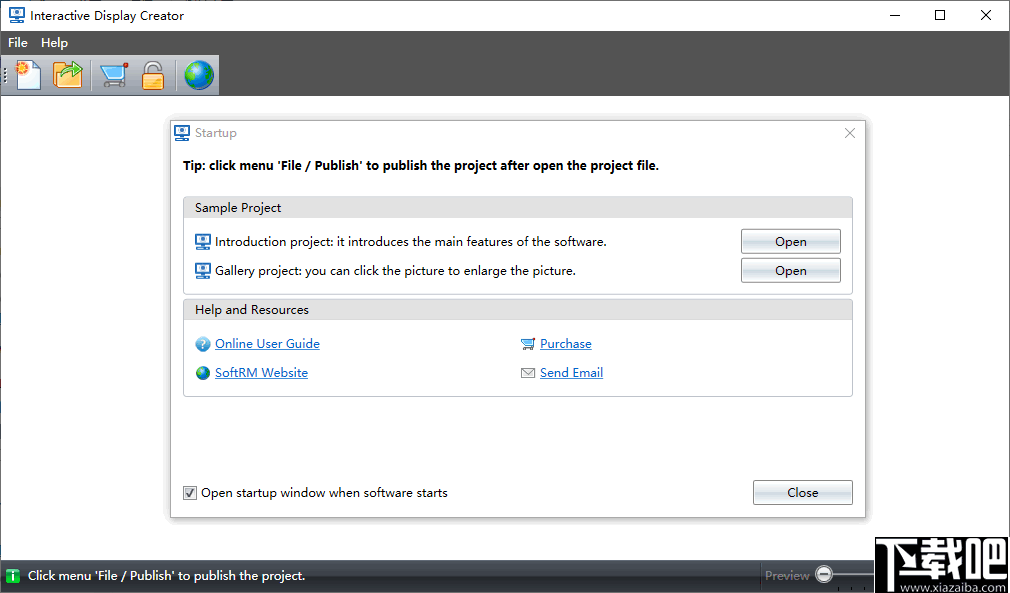This screenshot has width=1010, height=593.
Task: Open the Help menu
Action: [55, 43]
